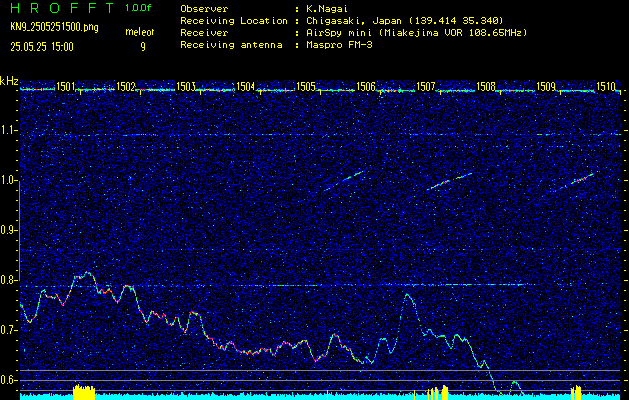Viewport: 629px width, 400px height.
Task: Click the Receiving antenna label
Action: pyautogui.click(x=231, y=45)
